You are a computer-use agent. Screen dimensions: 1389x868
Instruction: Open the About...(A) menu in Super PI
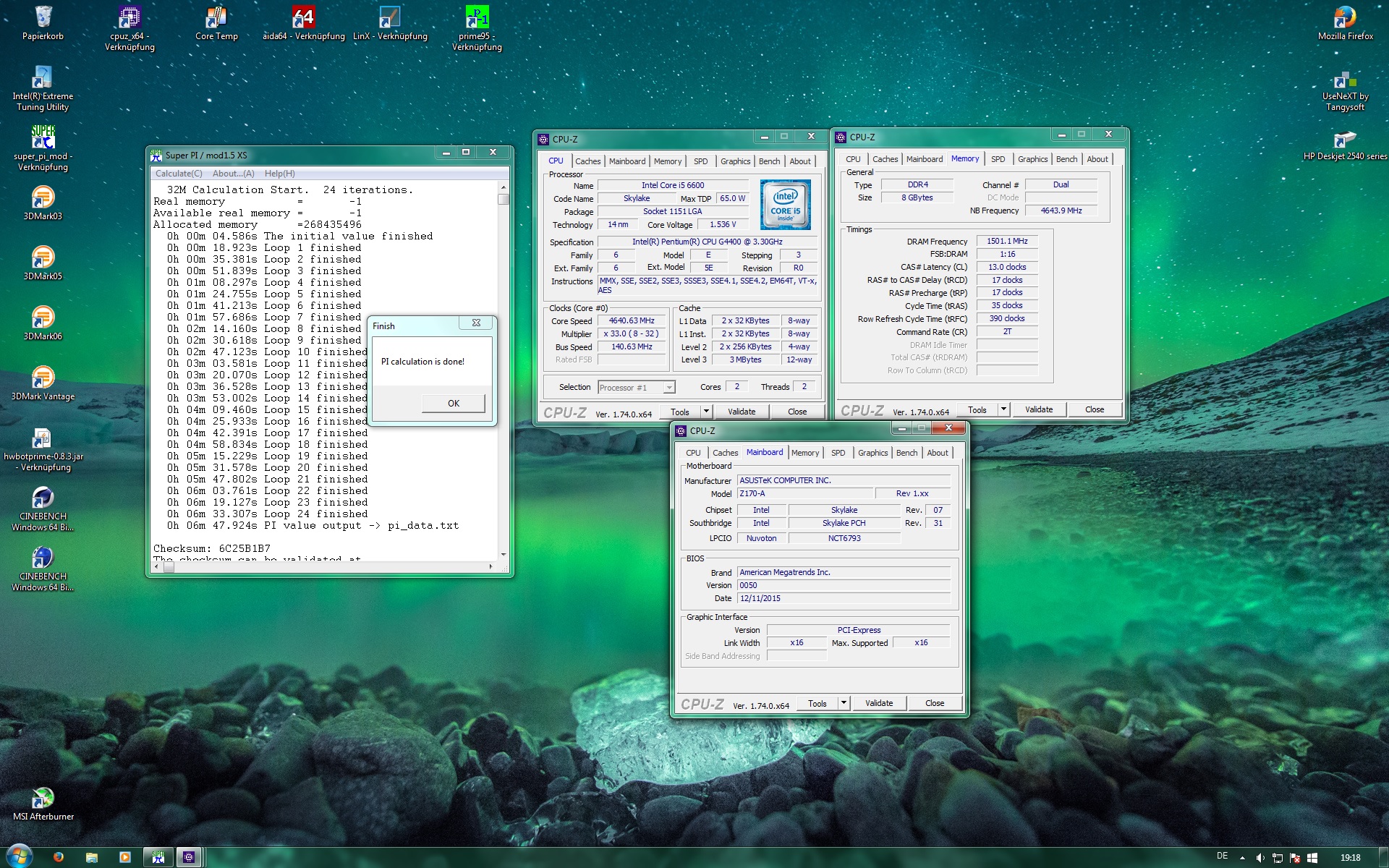click(x=233, y=174)
